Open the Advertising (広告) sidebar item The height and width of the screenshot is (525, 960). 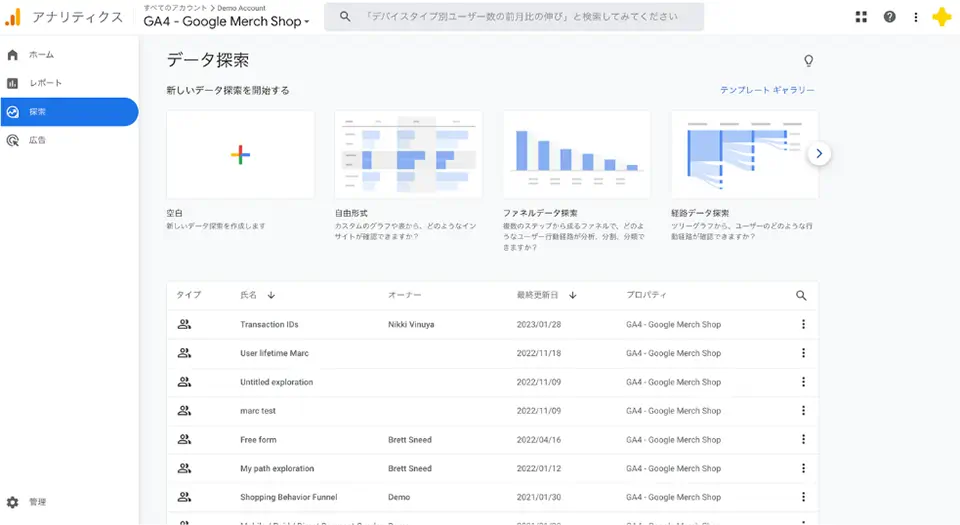point(69,140)
